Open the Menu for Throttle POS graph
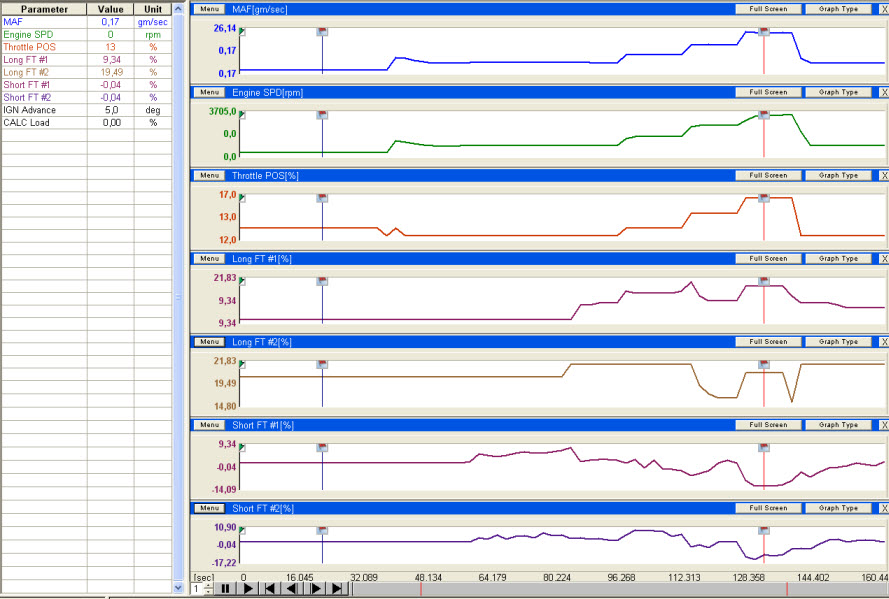Viewport: 889px width, 599px height. [209, 176]
